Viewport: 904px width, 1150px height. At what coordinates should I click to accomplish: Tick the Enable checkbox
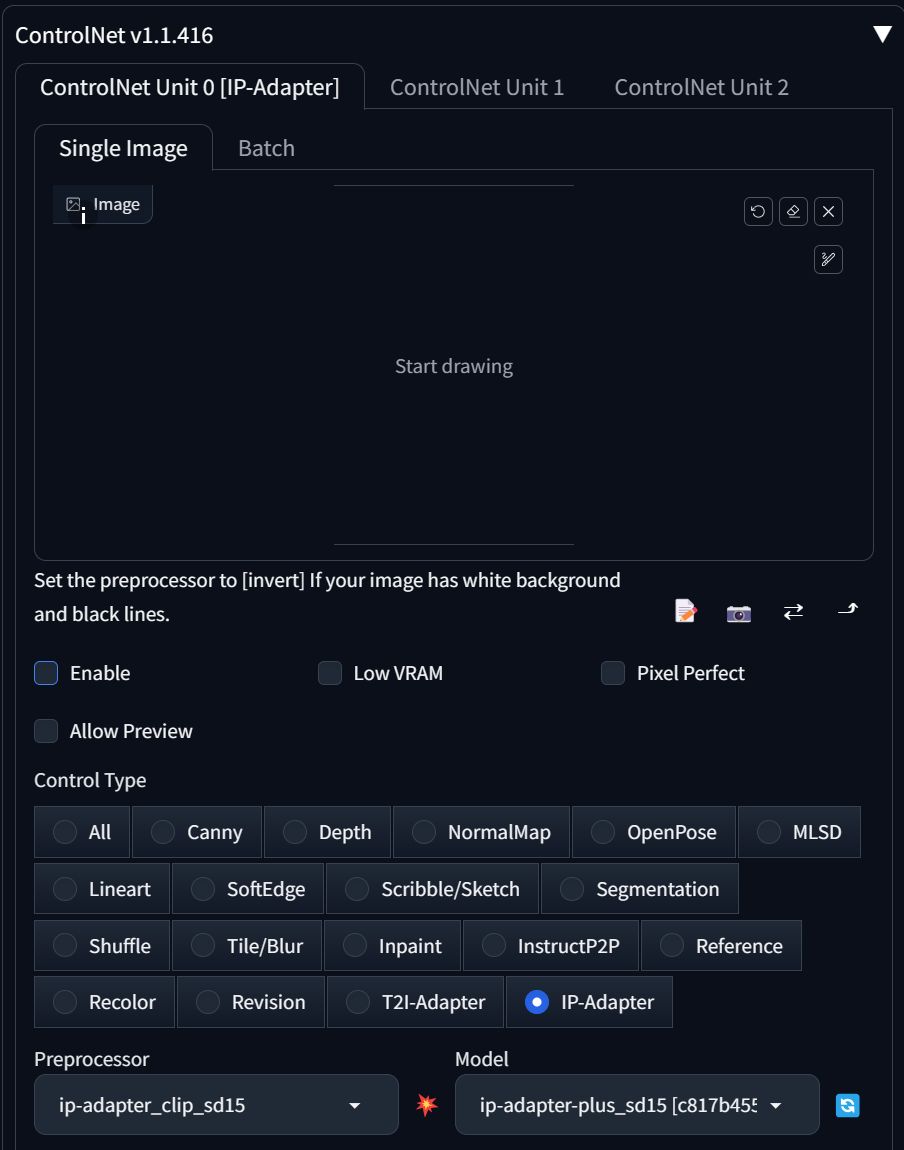tap(46, 673)
